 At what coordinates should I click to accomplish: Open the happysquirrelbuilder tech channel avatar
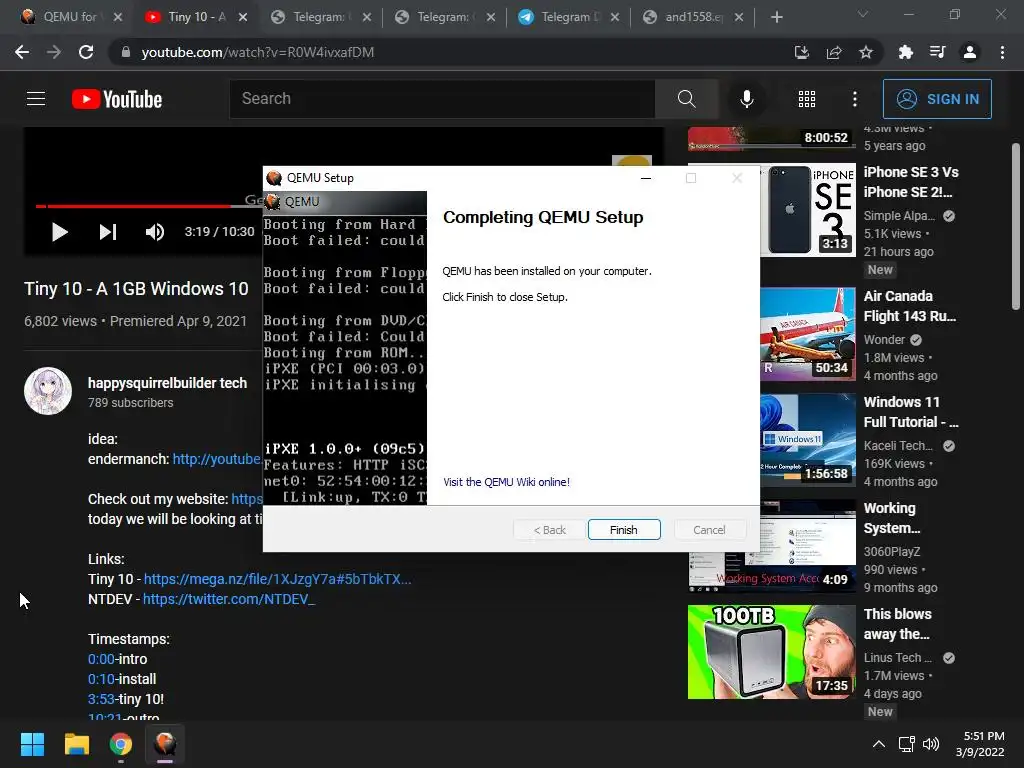click(48, 391)
